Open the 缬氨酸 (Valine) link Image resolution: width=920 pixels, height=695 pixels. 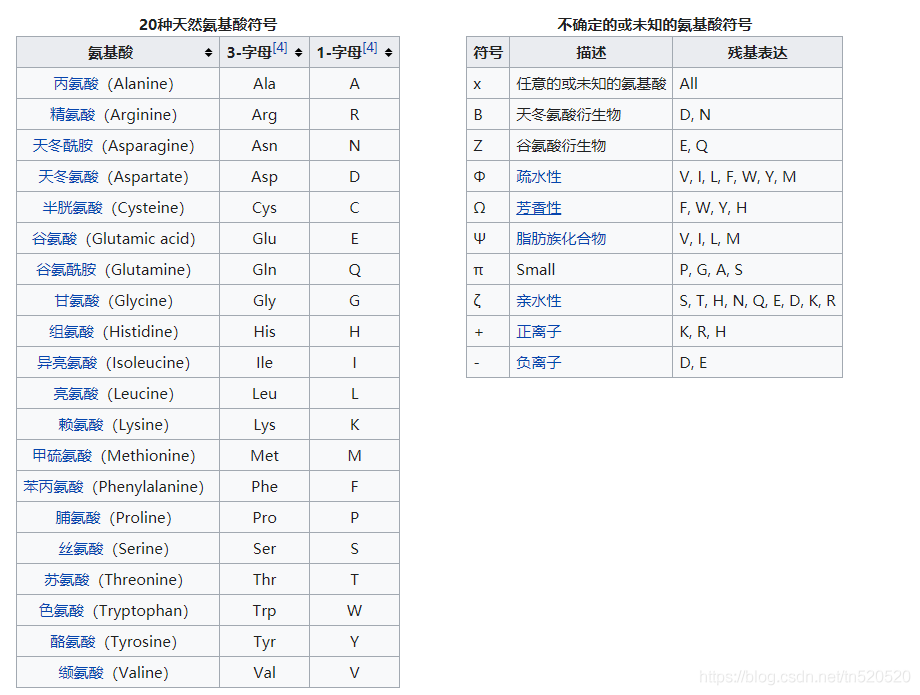tap(80, 673)
